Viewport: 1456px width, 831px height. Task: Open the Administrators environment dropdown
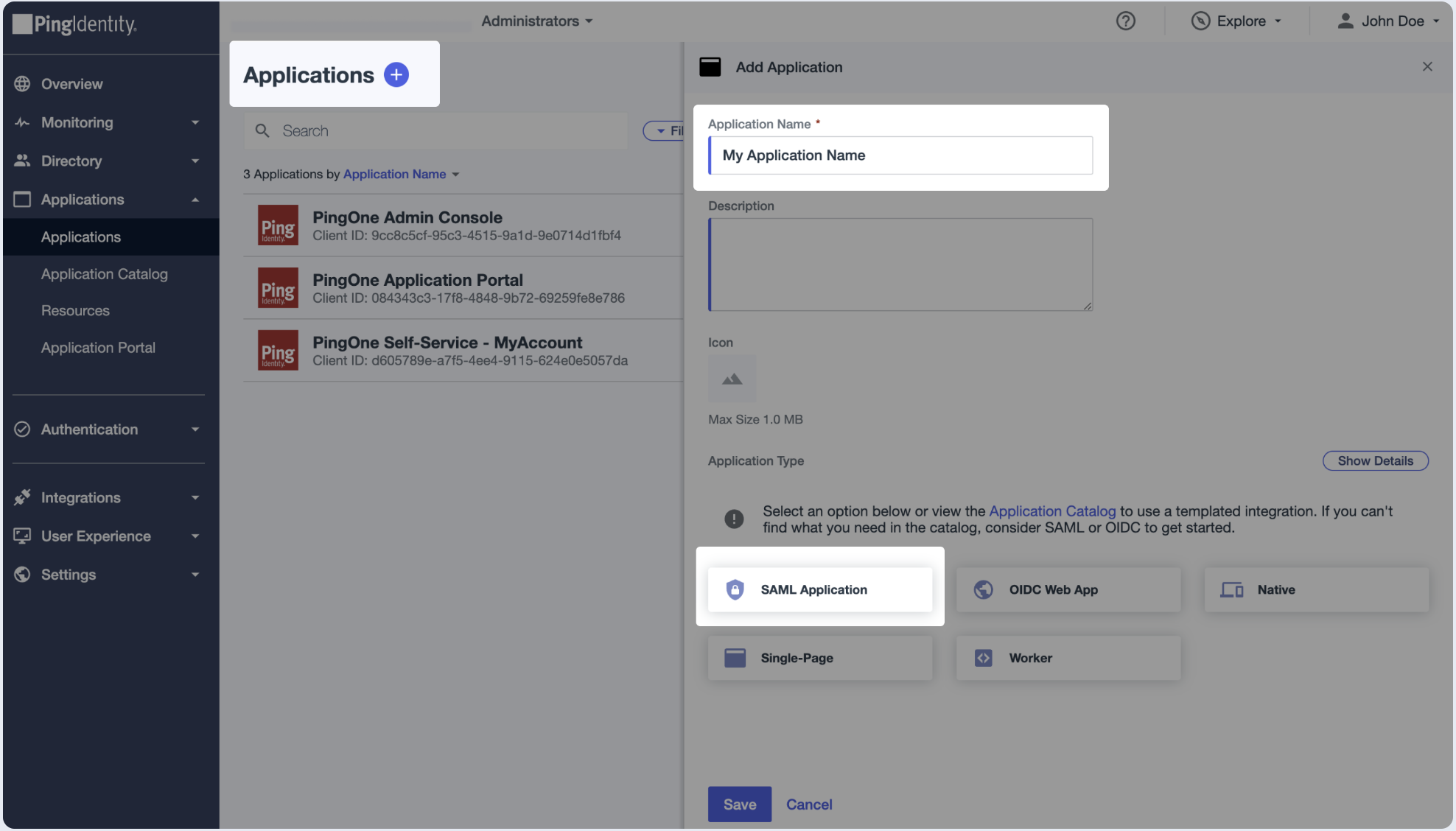536,21
